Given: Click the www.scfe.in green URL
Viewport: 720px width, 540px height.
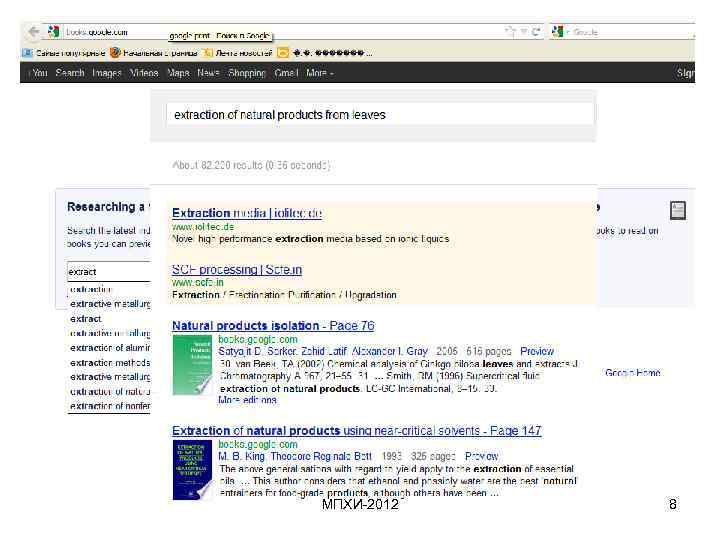Looking at the screenshot, I should pos(198,282).
